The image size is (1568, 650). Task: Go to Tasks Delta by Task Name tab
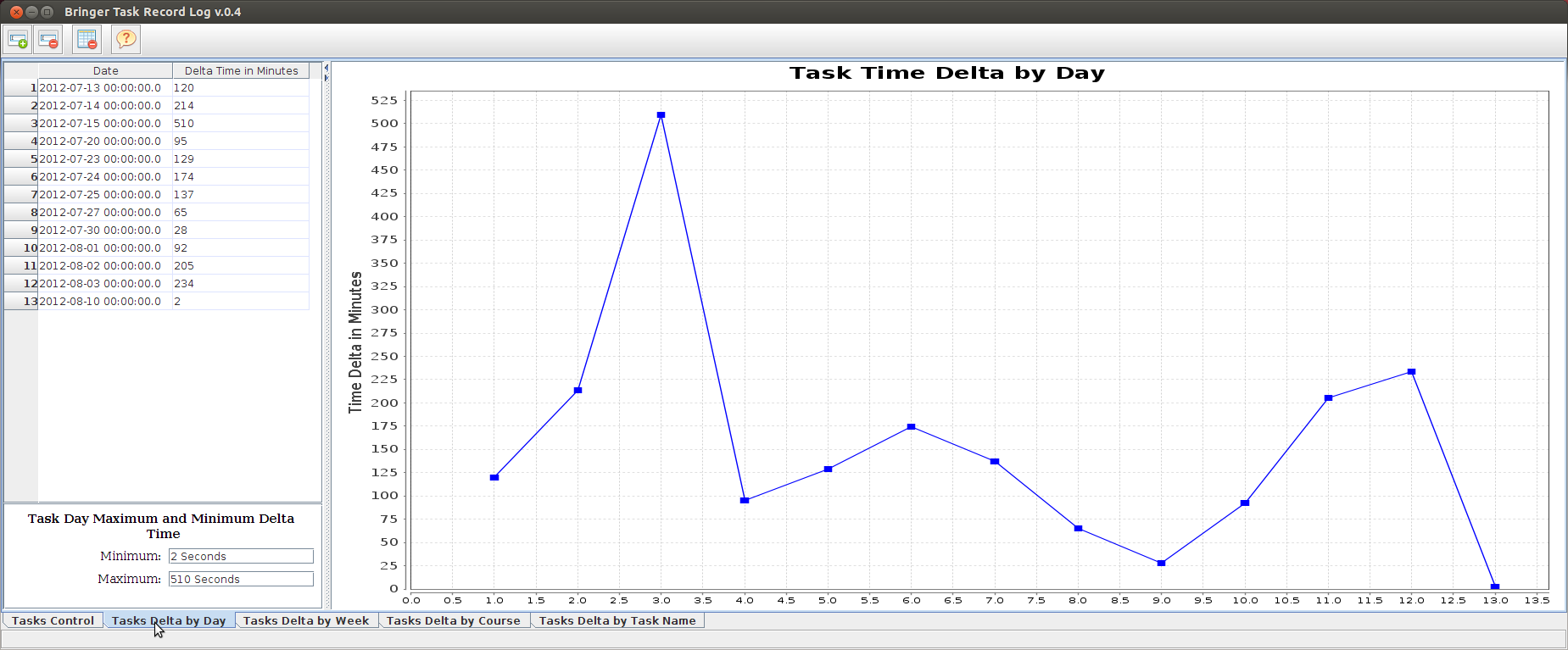point(617,620)
